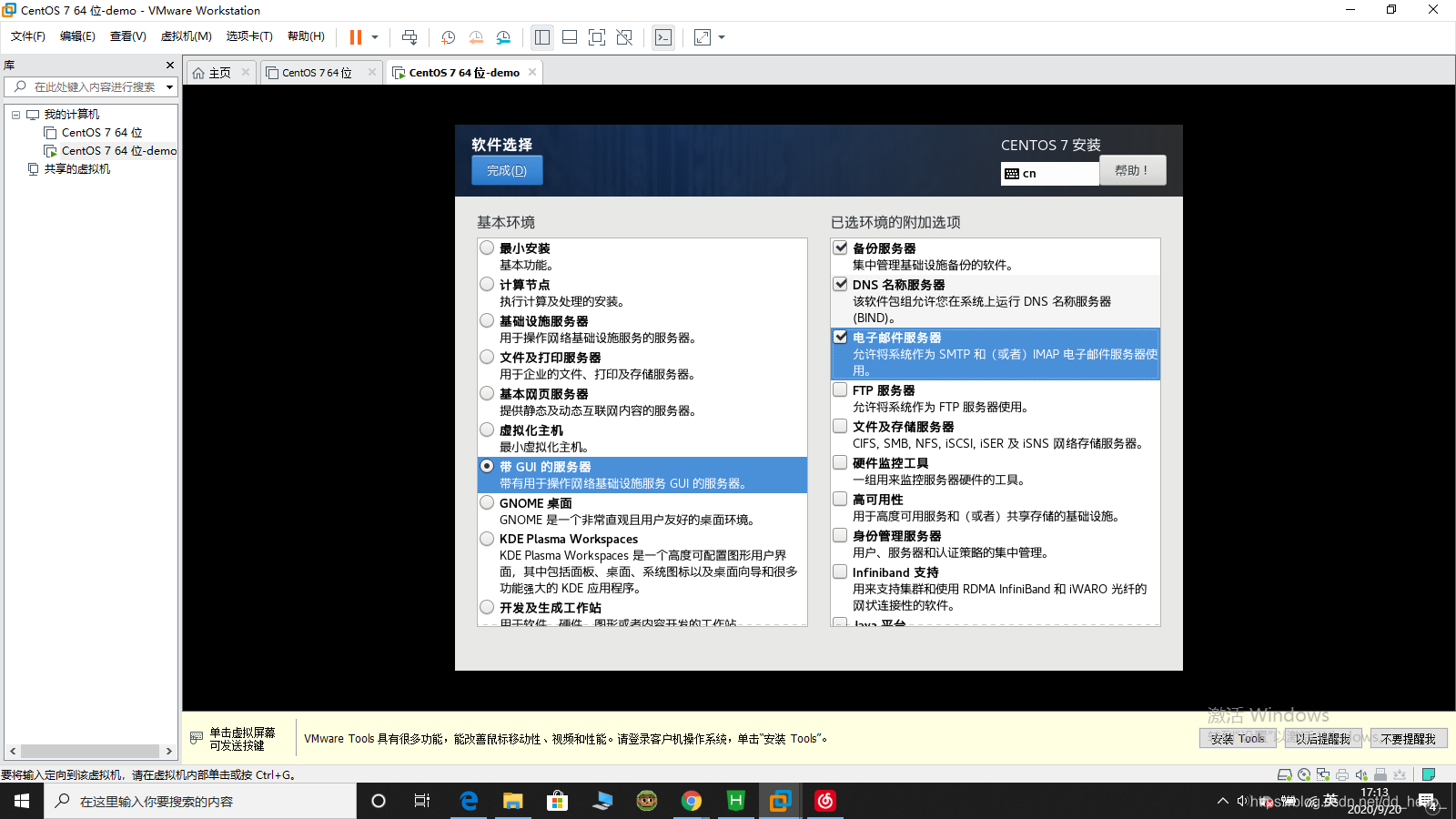Open NetEase Music red taskbar icon
Viewport: 1456px width, 819px height.
pyautogui.click(x=825, y=801)
